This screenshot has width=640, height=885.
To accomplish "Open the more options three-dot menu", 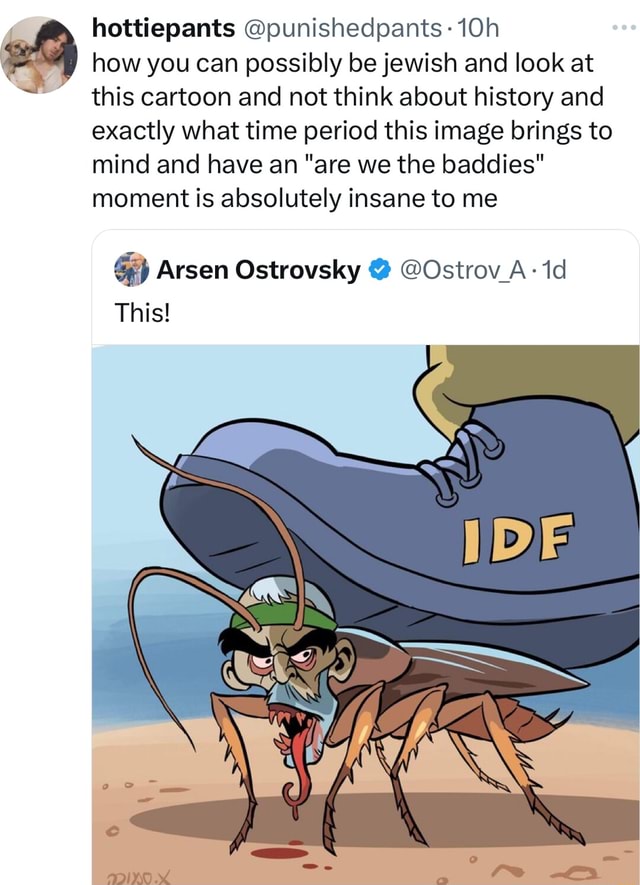I will [x=625, y=27].
